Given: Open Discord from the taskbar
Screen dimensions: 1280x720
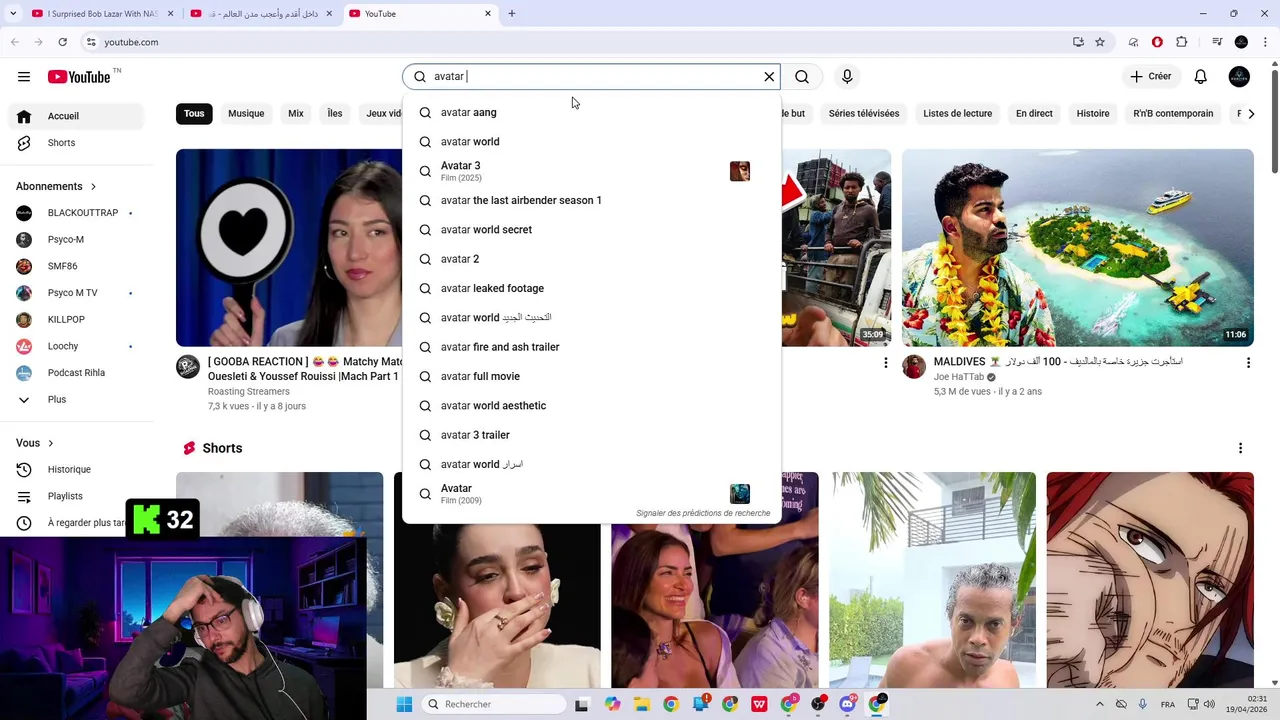Looking at the screenshot, I should (848, 704).
